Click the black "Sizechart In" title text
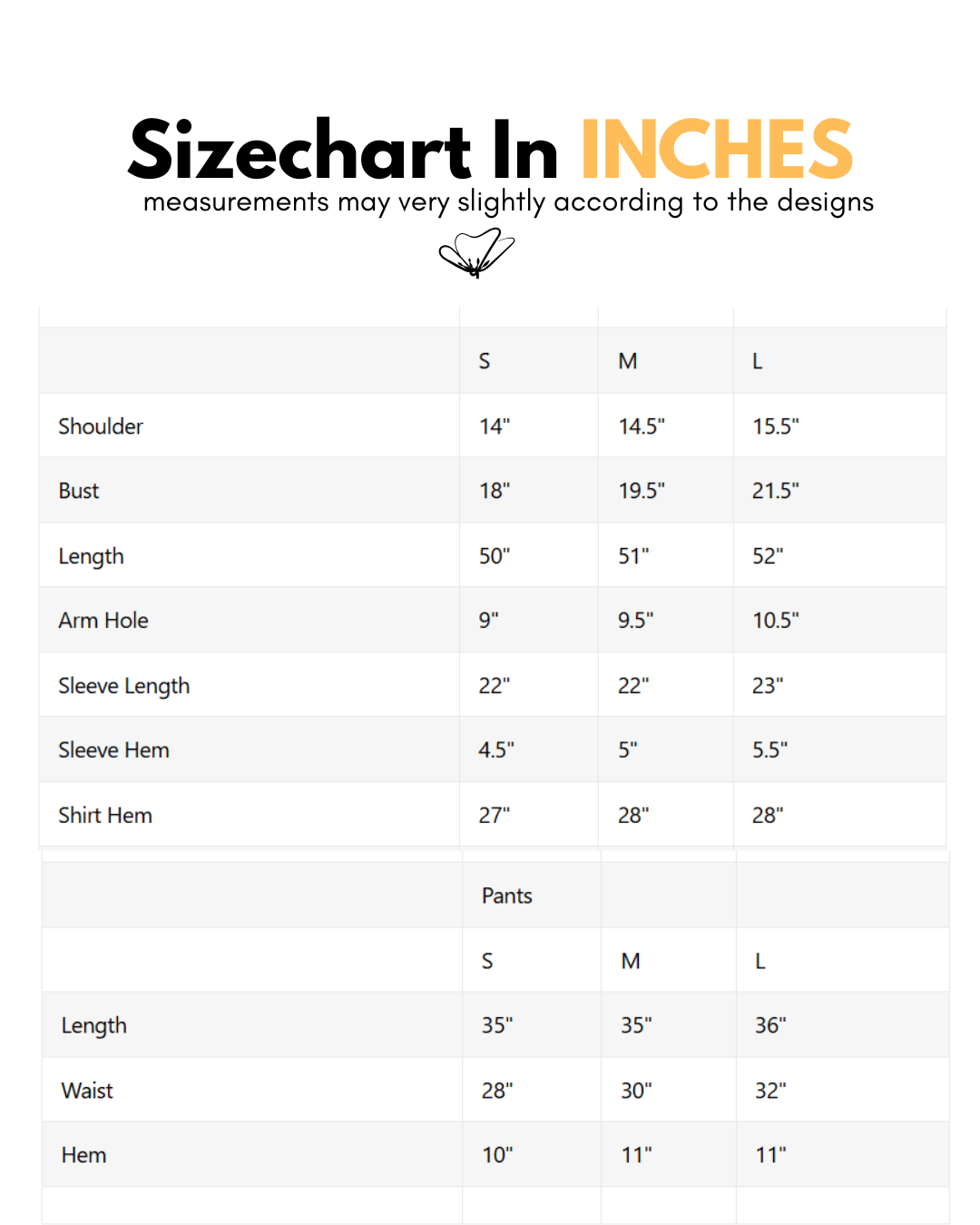980x1225 pixels. point(343,151)
